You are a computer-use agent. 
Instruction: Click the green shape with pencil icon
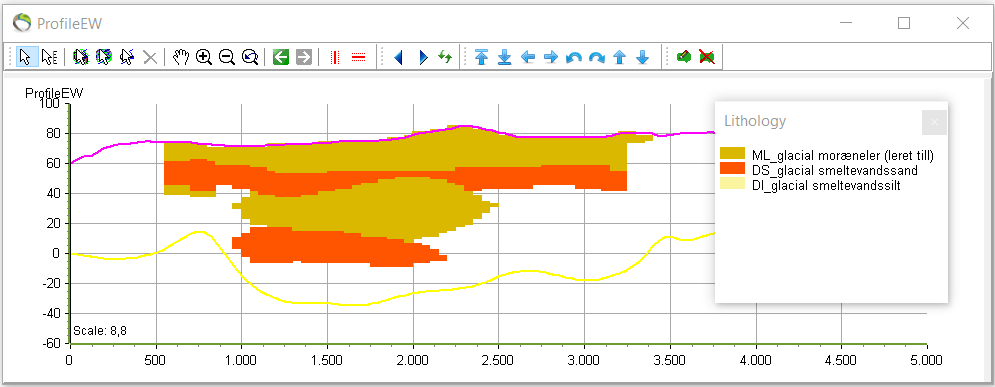(683, 57)
